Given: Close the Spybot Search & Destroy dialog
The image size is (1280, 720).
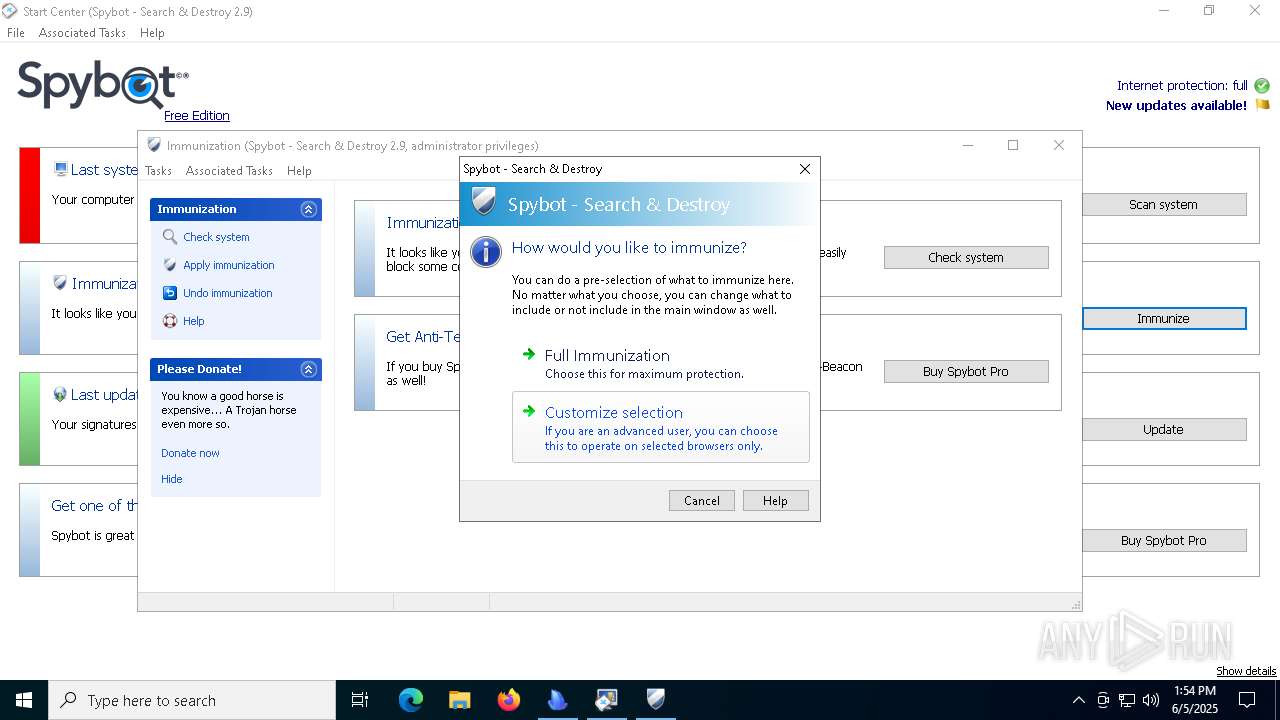Looking at the screenshot, I should [804, 169].
